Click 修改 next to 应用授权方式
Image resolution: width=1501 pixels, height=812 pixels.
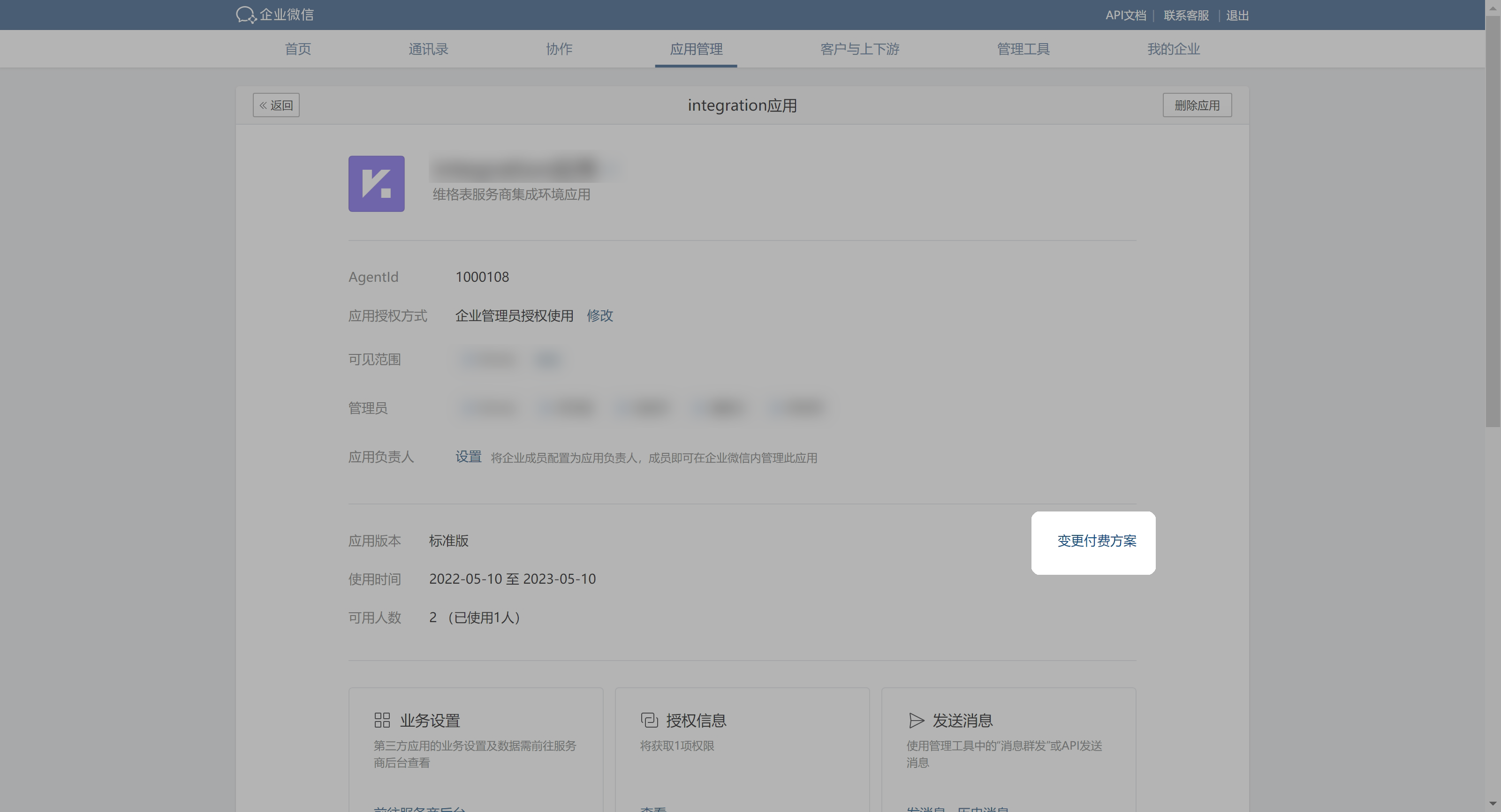tap(599, 315)
